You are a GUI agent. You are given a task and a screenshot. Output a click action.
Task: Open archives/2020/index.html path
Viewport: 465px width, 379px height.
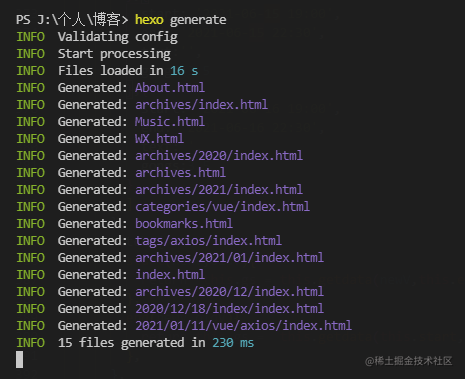click(219, 156)
